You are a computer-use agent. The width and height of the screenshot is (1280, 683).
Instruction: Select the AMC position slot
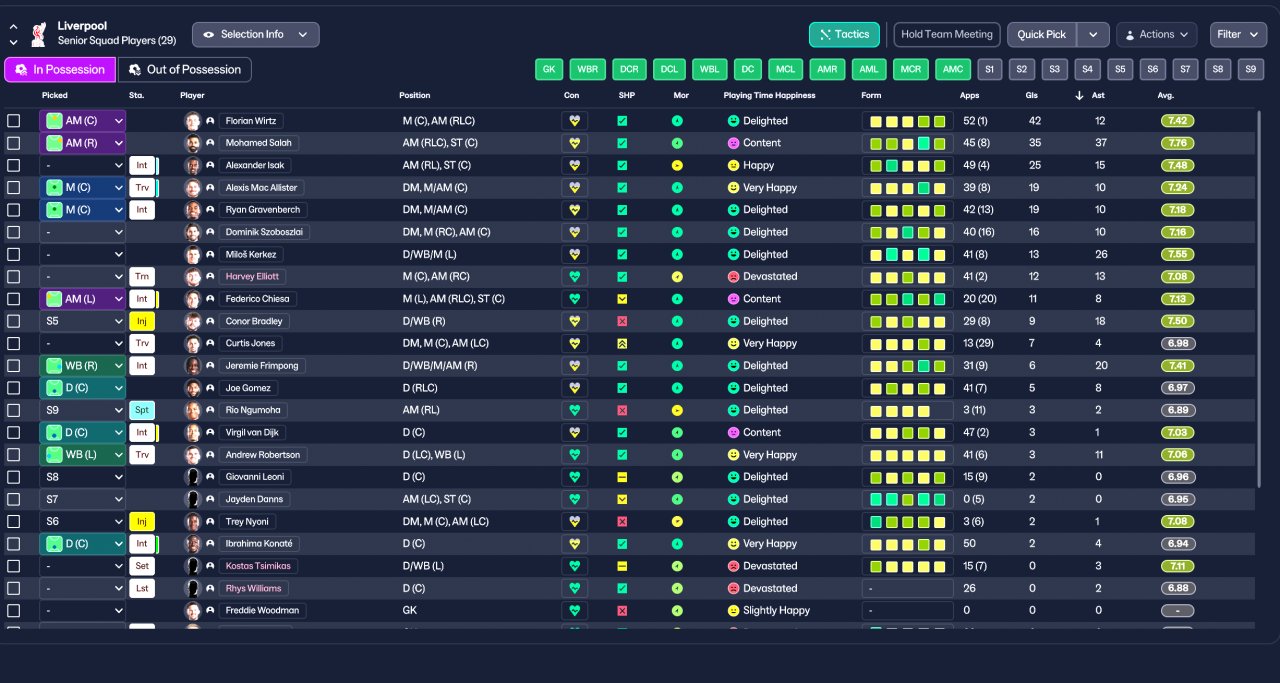[x=953, y=69]
